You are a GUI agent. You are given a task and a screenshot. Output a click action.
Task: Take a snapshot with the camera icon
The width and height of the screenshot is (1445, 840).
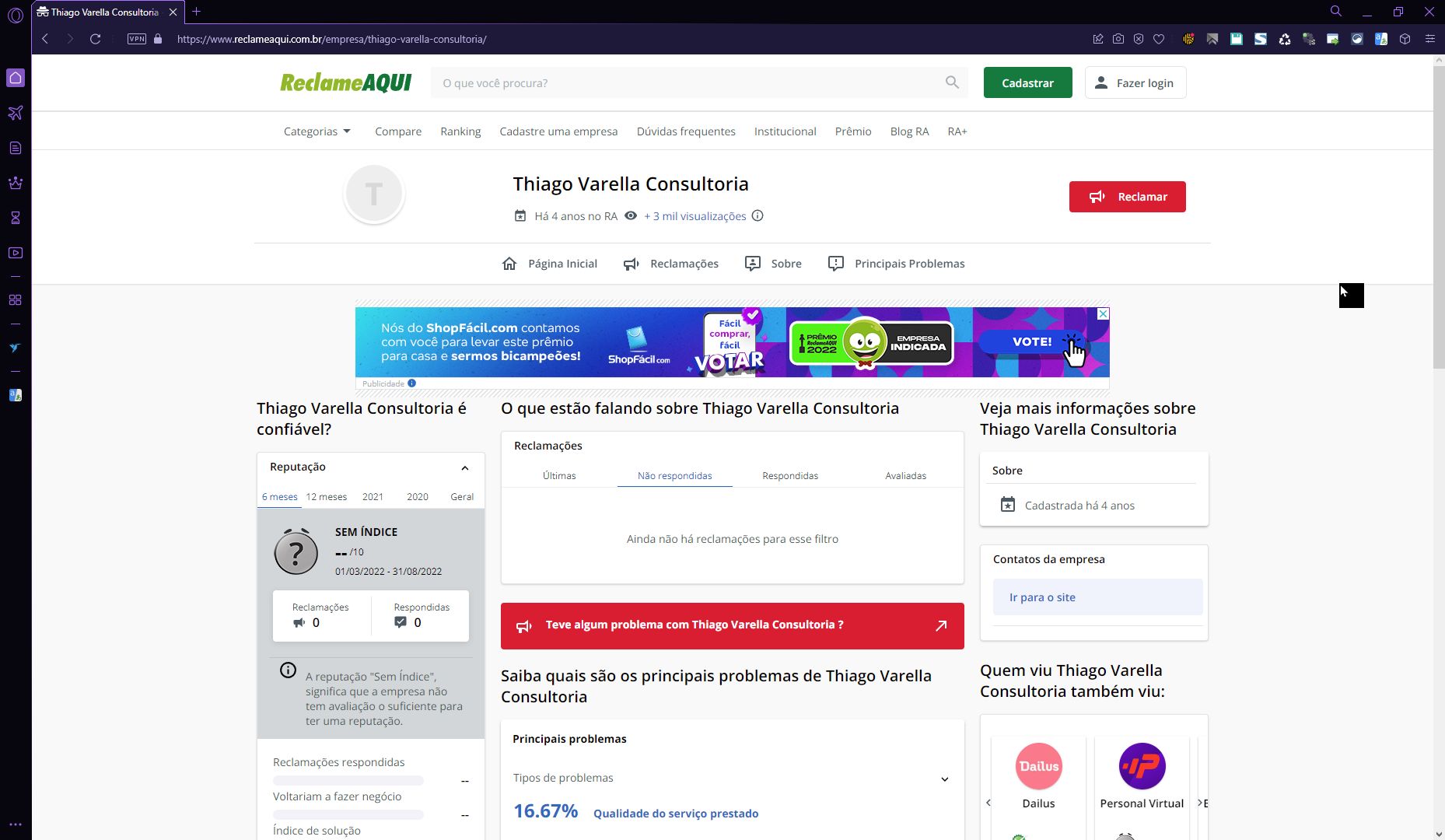point(1118,39)
